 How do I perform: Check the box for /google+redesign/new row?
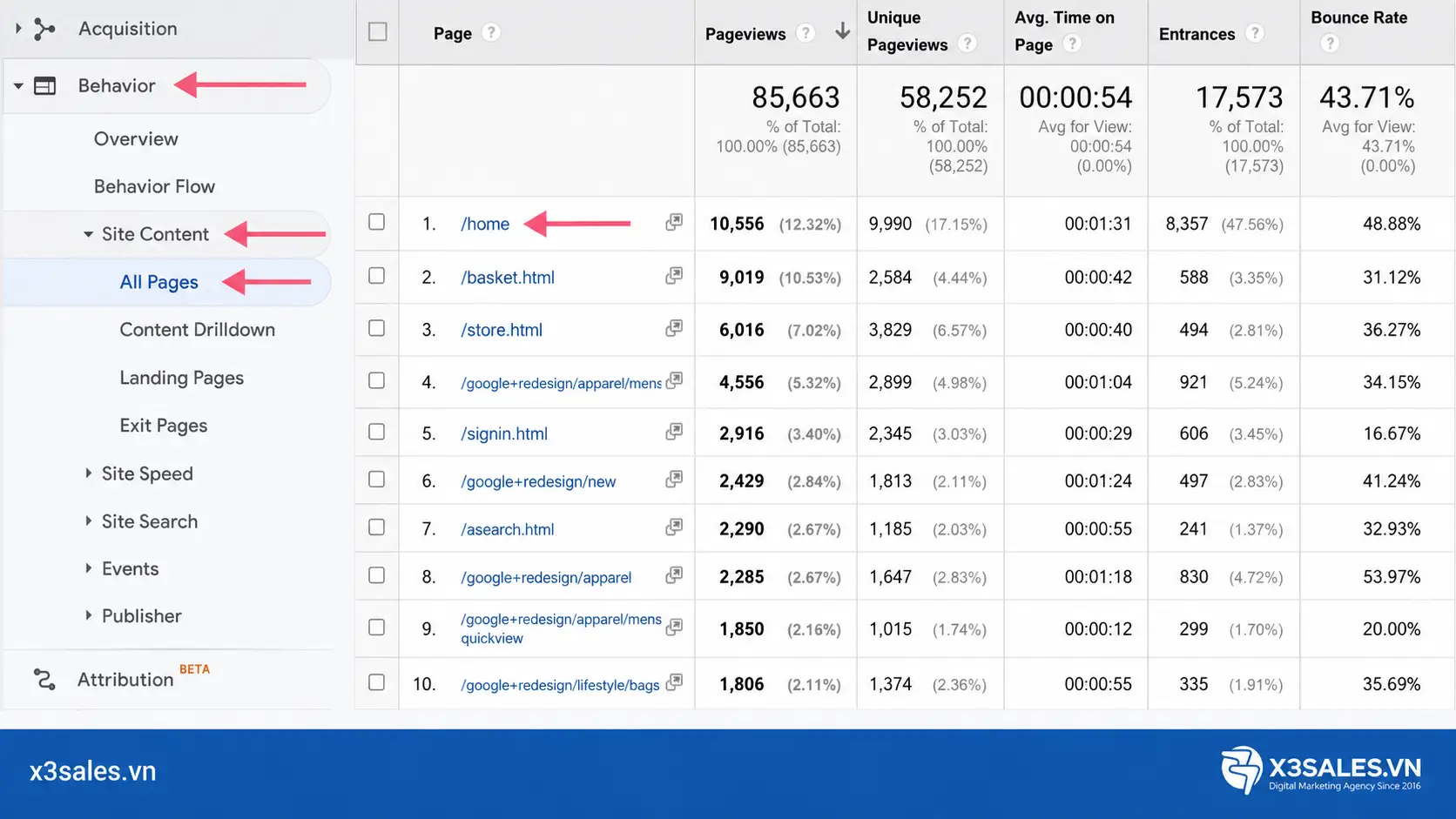(376, 480)
